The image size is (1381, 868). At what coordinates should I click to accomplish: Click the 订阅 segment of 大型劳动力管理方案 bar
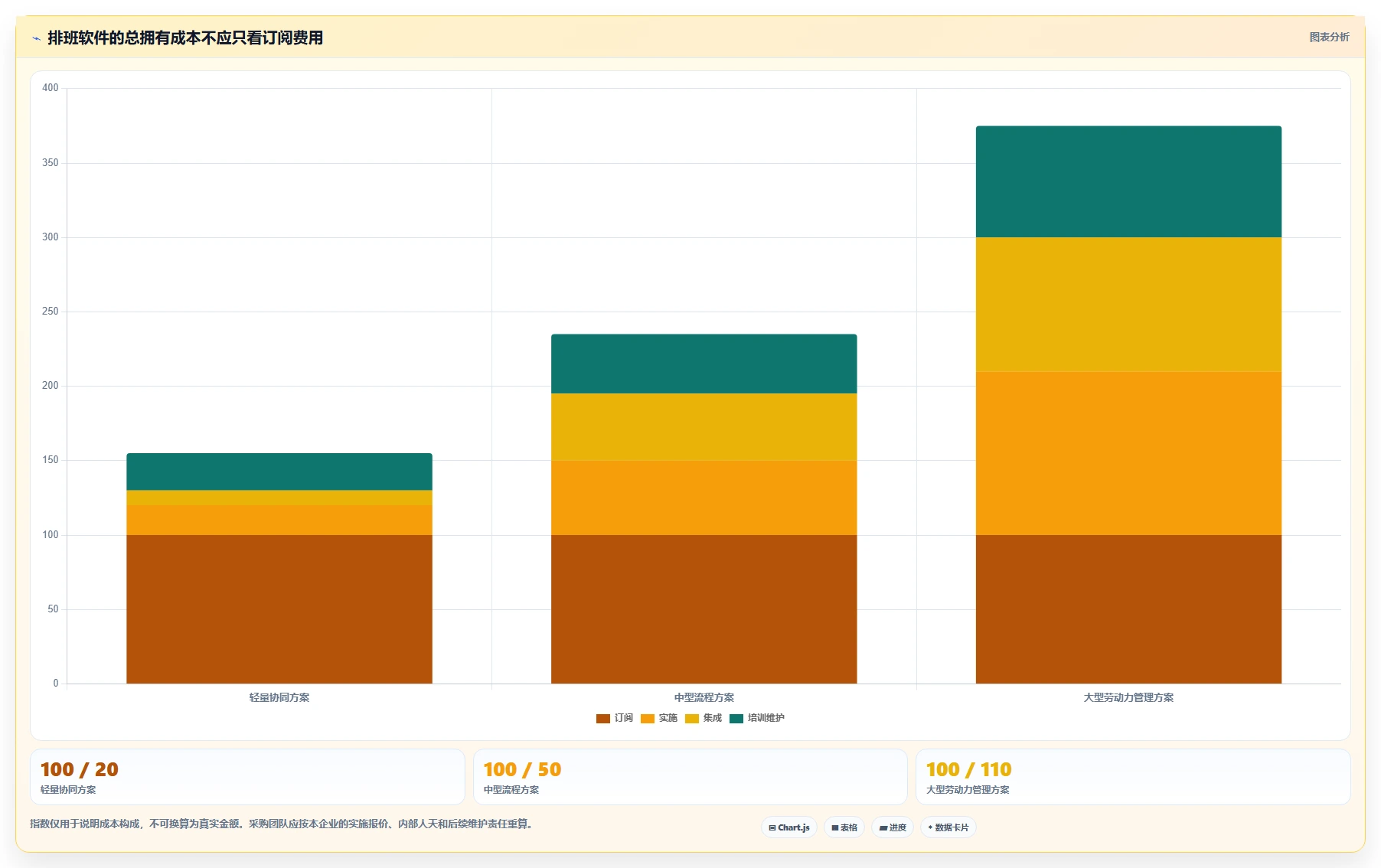point(1128,609)
